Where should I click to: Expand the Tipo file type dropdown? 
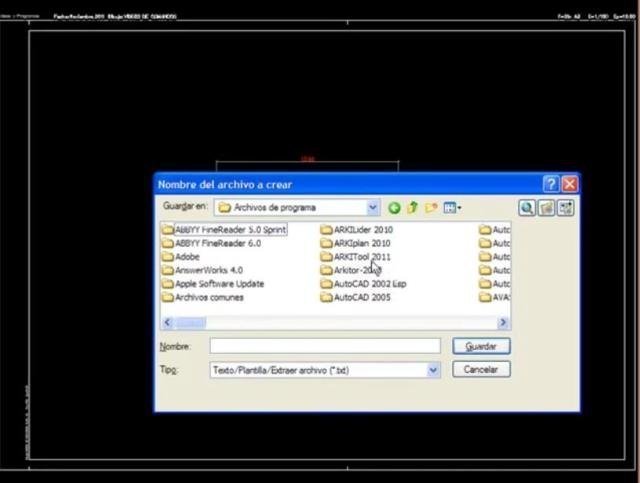[433, 370]
